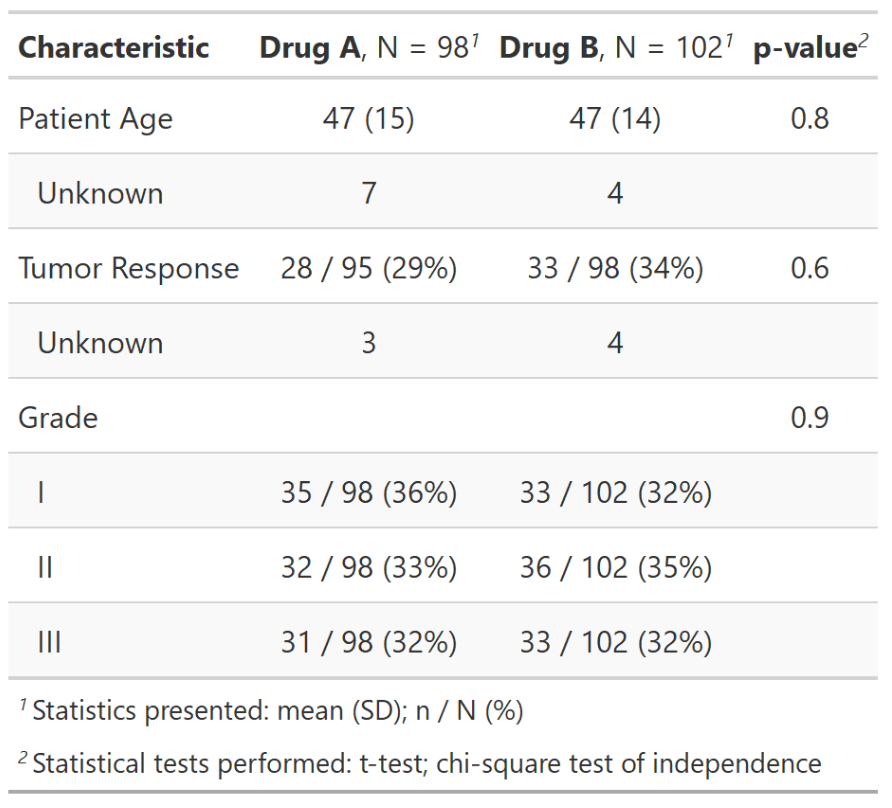Click the p-value column header
The height and width of the screenshot is (808, 892).
809,48
